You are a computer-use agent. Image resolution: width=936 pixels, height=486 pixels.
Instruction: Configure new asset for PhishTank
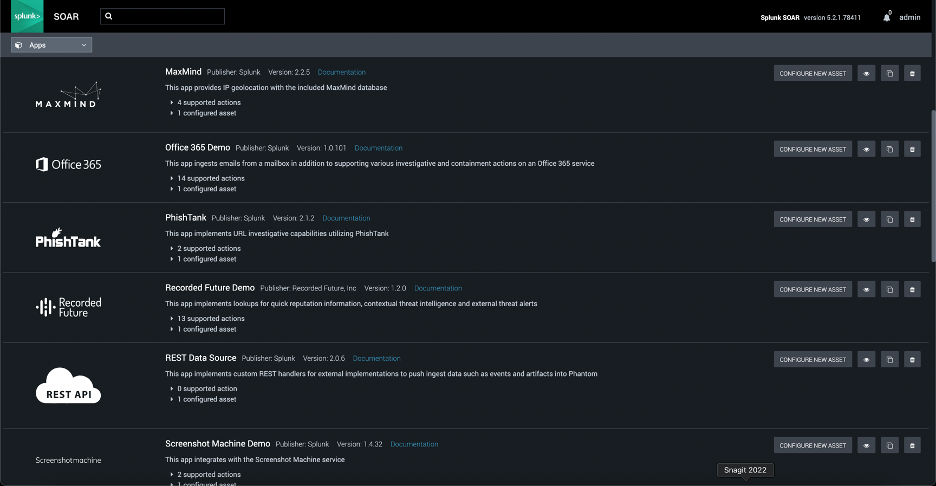pos(812,219)
